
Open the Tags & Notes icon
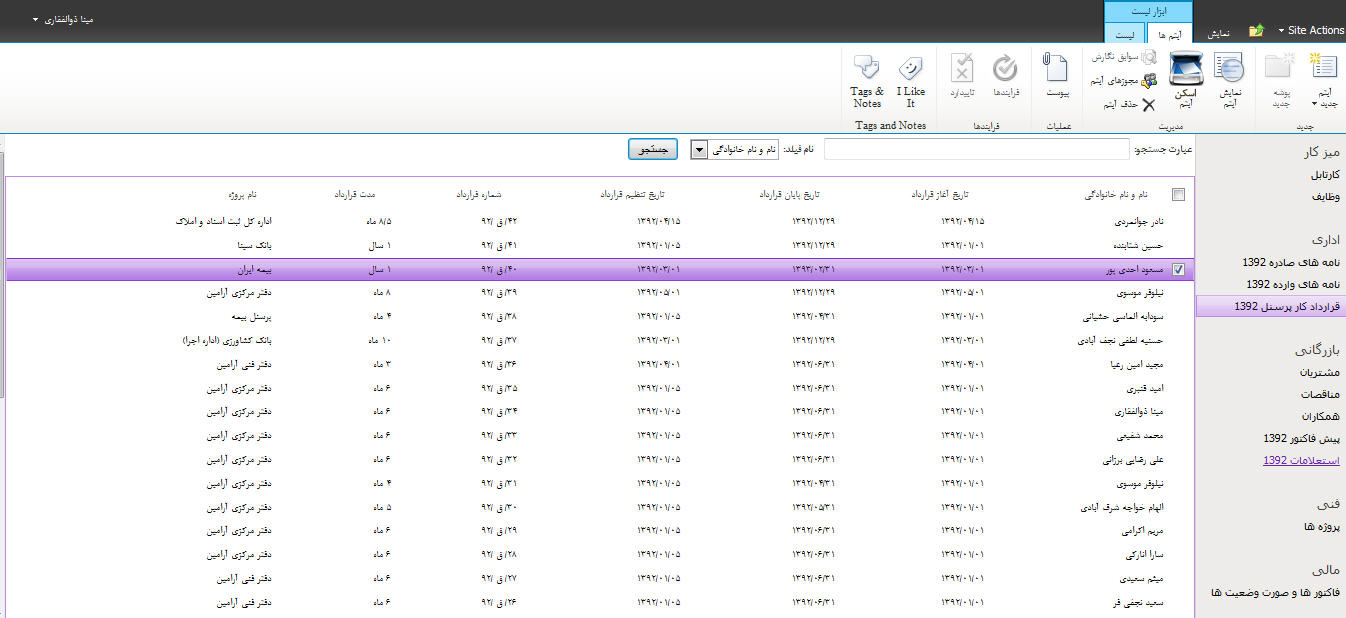pyautogui.click(x=867, y=67)
